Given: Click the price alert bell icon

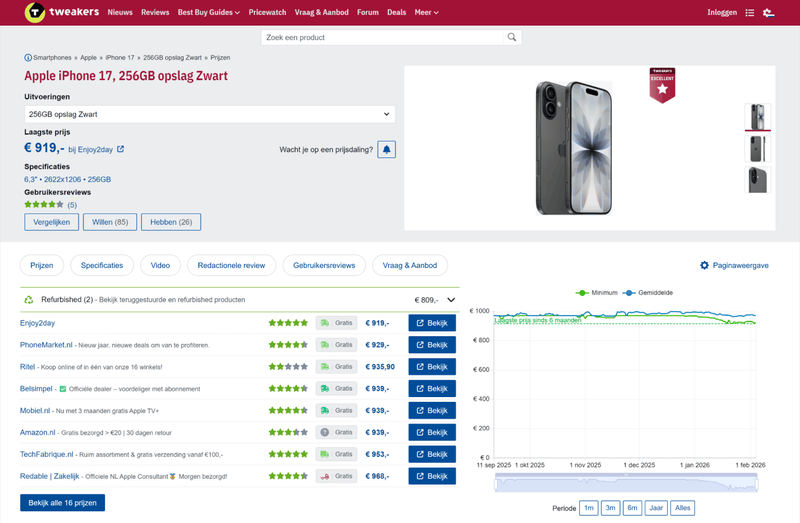Looking at the screenshot, I should (x=387, y=150).
